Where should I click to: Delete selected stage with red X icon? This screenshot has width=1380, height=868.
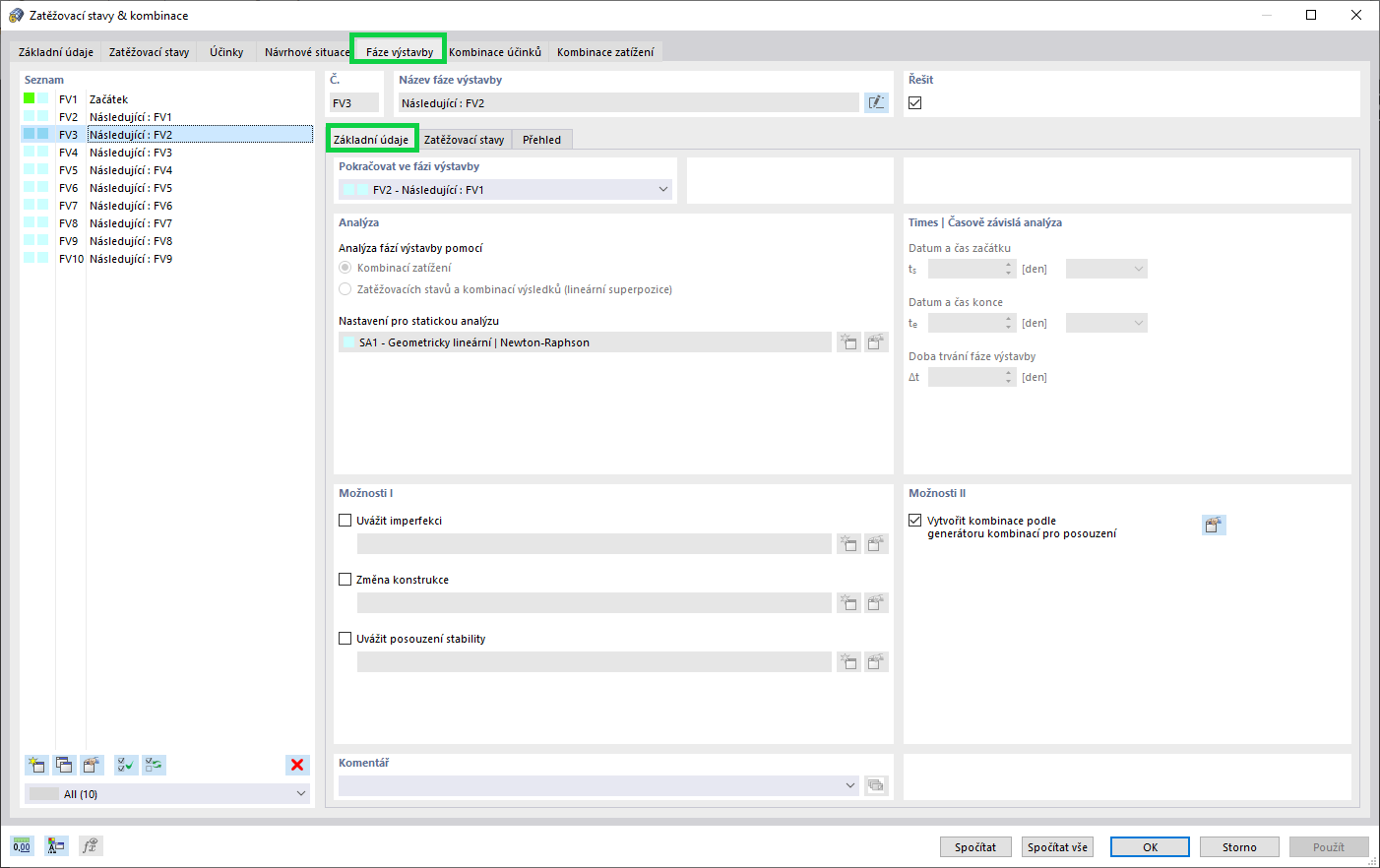tap(297, 765)
